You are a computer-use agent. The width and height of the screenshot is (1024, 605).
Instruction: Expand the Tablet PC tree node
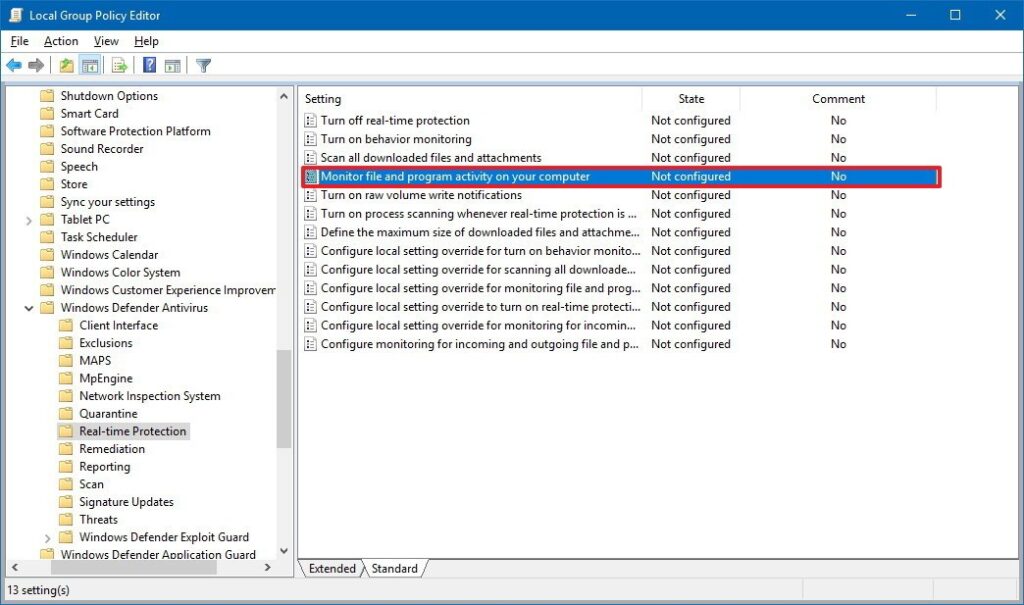point(29,221)
